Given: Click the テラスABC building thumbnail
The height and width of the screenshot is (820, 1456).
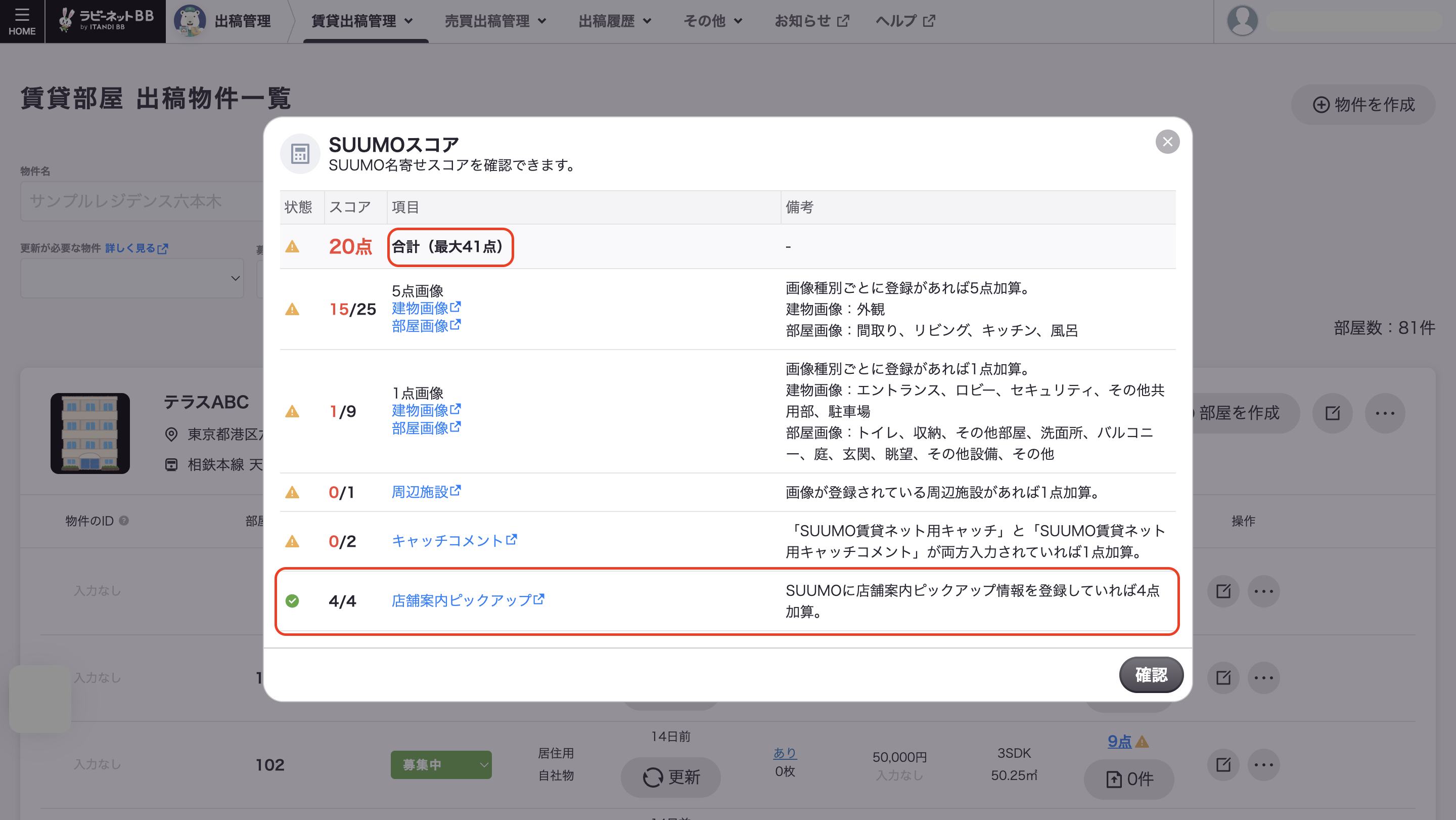Looking at the screenshot, I should coord(90,433).
